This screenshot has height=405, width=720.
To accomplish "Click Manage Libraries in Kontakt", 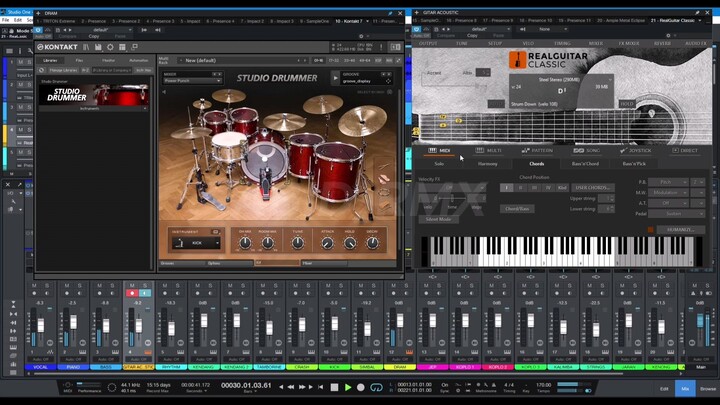I will point(63,70).
